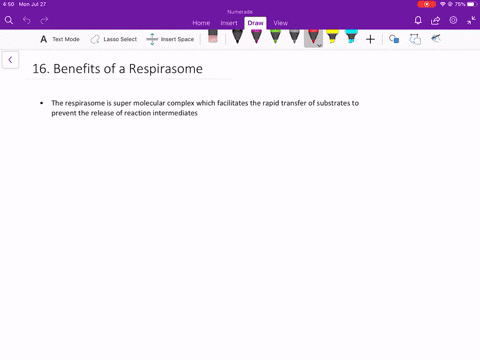Image resolution: width=480 pixels, height=360 pixels.
Task: Open the notifications bell
Action: [x=418, y=20]
